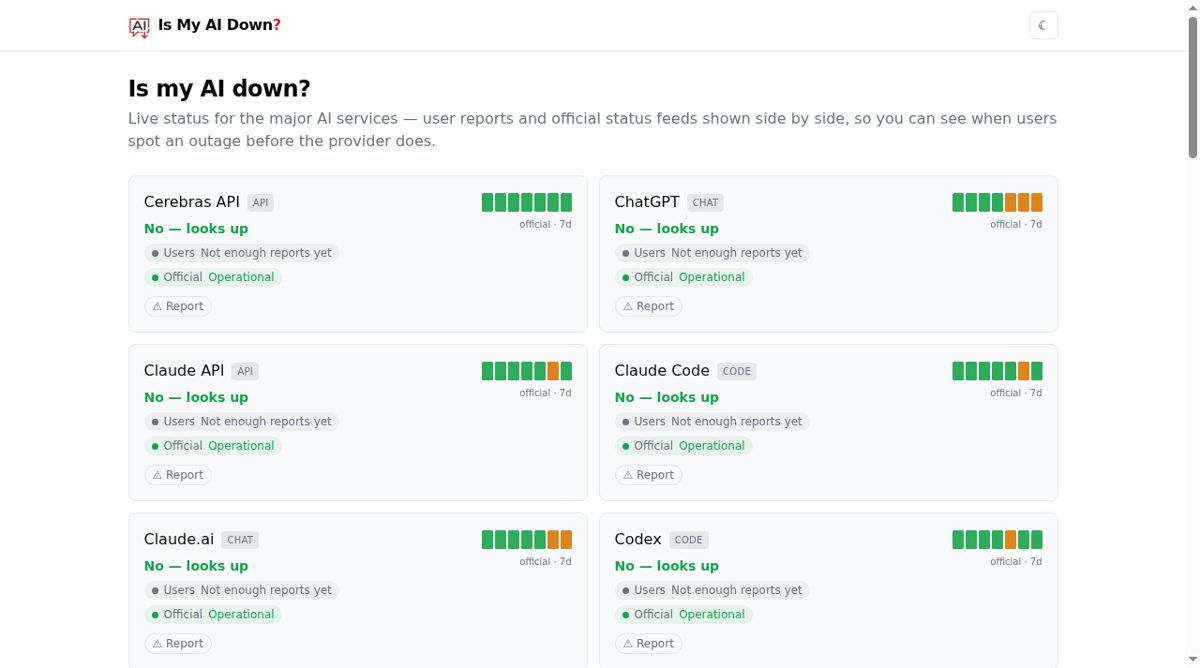The height and width of the screenshot is (668, 1200).
Task: Click the Codex 7-day status bars
Action: click(997, 539)
